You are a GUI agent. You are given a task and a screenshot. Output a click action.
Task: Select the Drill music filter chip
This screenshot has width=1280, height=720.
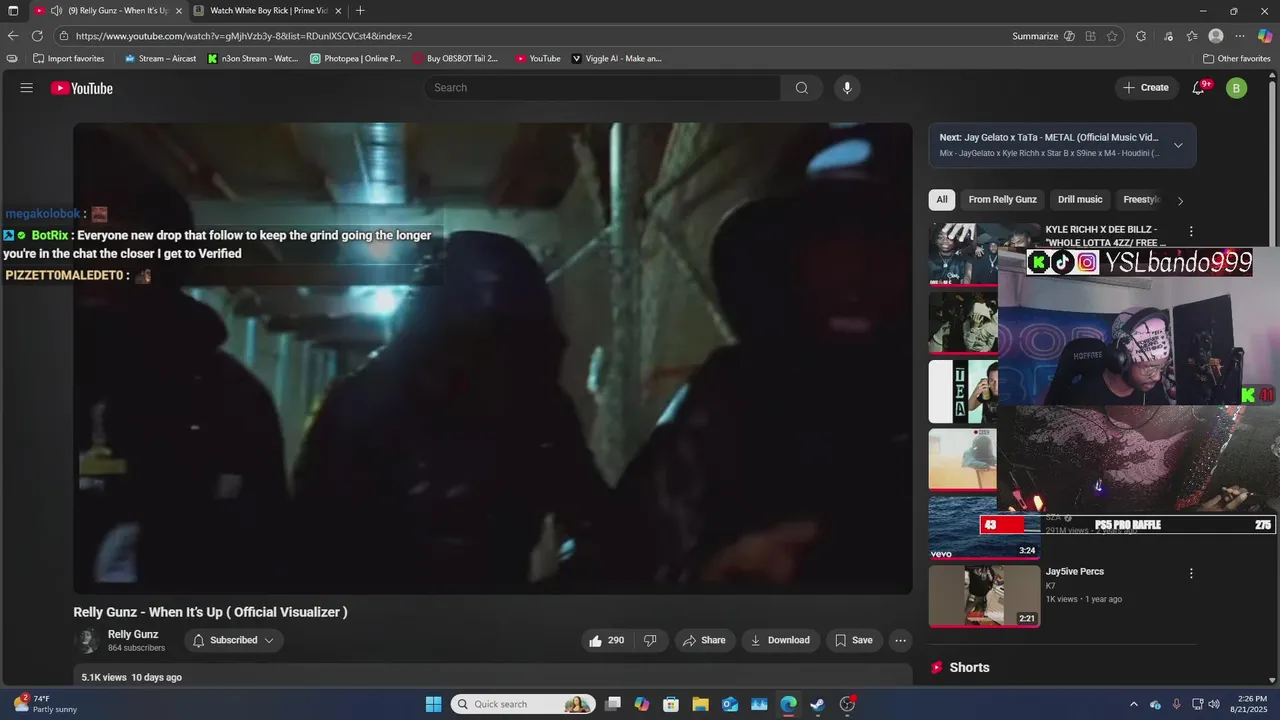[1080, 200]
